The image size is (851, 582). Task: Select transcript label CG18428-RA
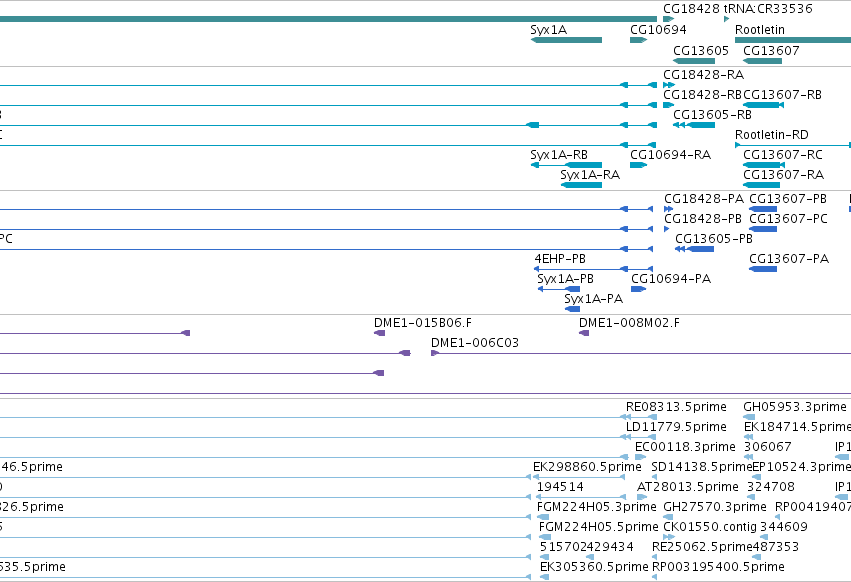[703, 74]
